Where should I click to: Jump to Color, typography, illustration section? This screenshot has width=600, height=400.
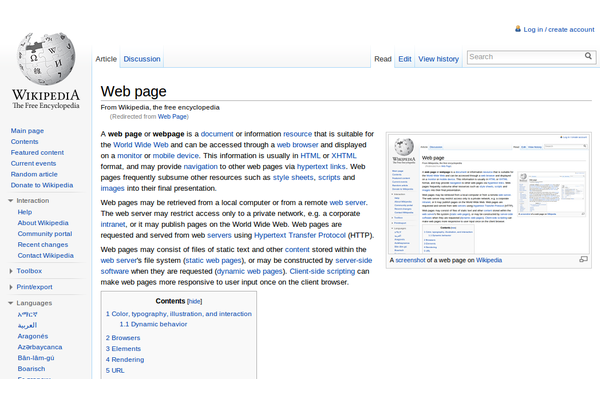(x=179, y=314)
